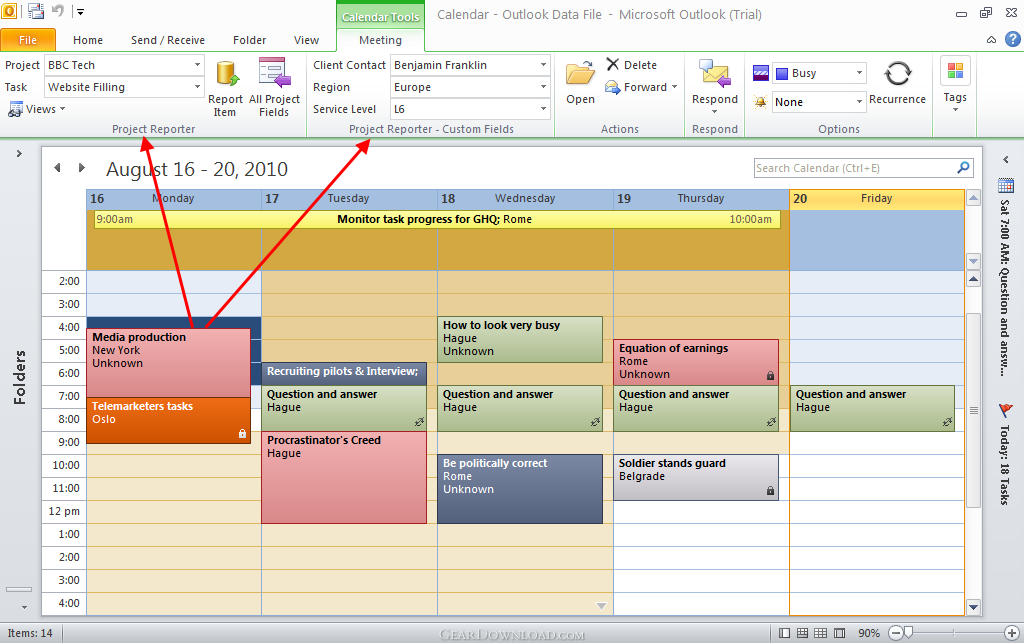Minimize the ribbon with the caret icon
The image size is (1024, 643).
[x=991, y=40]
